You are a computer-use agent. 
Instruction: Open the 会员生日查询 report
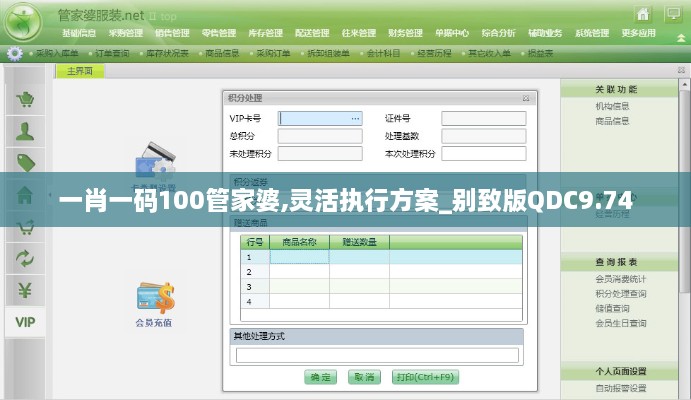click(x=620, y=323)
